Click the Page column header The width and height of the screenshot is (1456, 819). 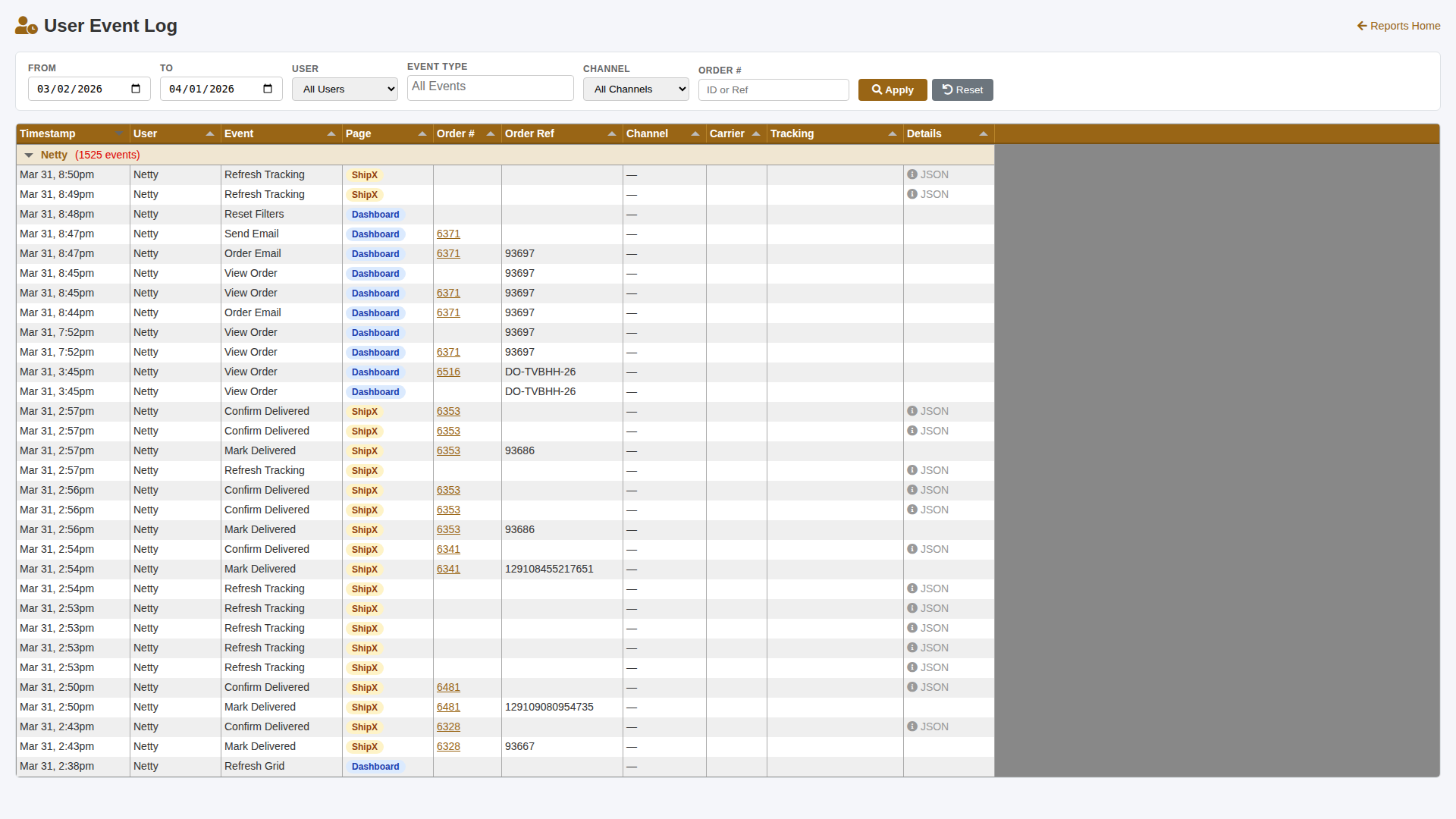359,133
